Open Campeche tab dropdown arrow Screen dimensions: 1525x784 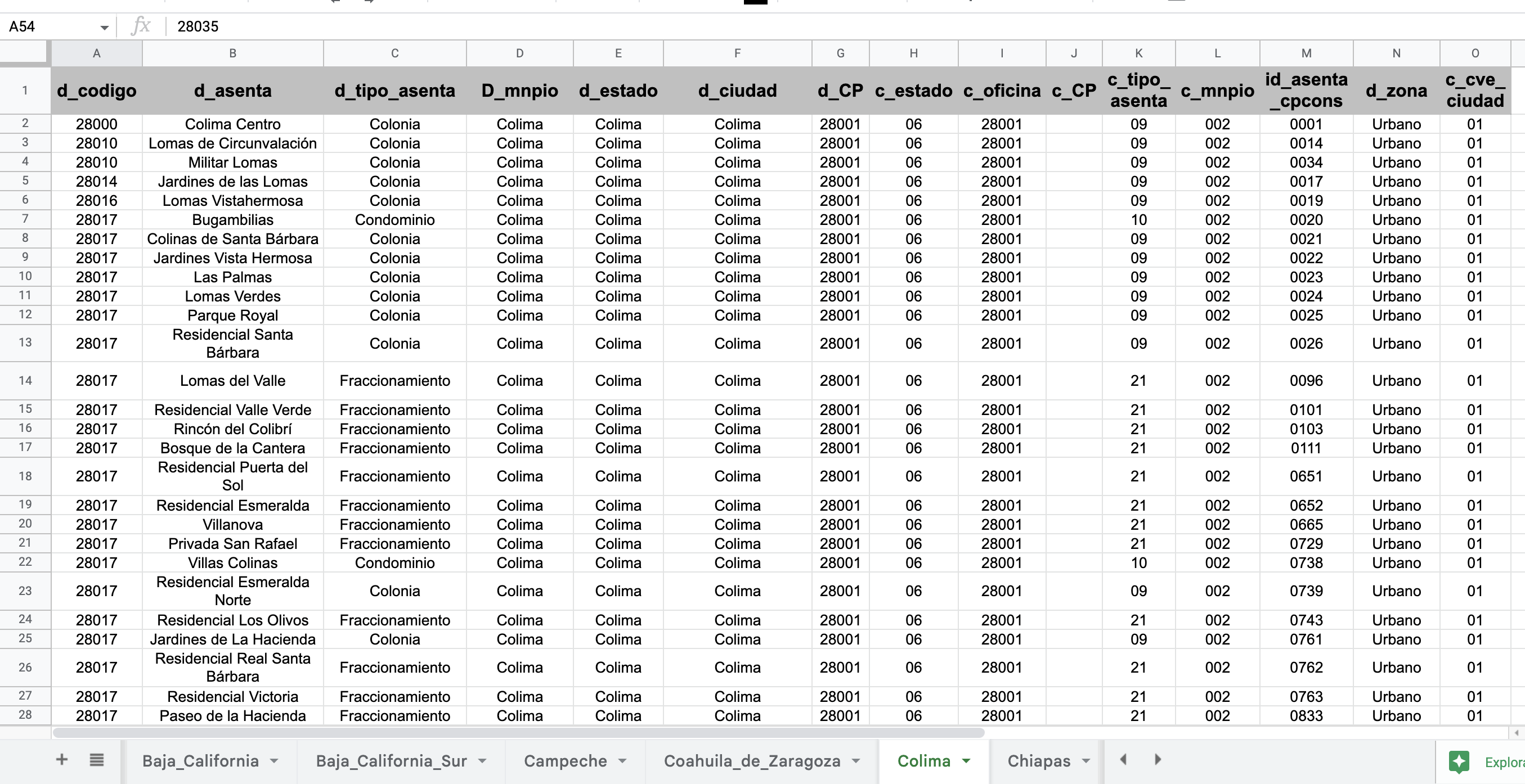pos(622,761)
